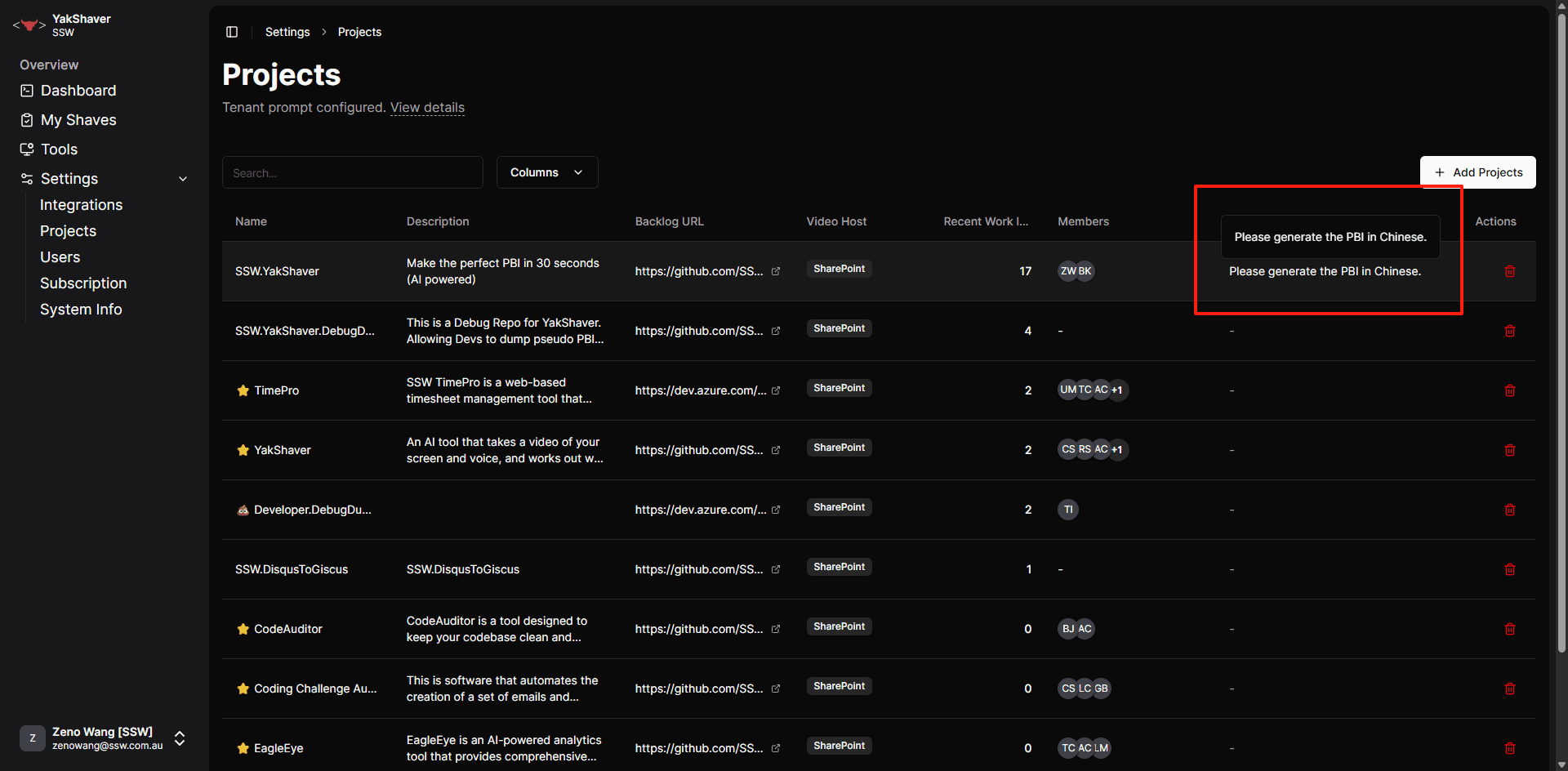Open My Shaves page
This screenshot has width=1568, height=771.
[78, 120]
